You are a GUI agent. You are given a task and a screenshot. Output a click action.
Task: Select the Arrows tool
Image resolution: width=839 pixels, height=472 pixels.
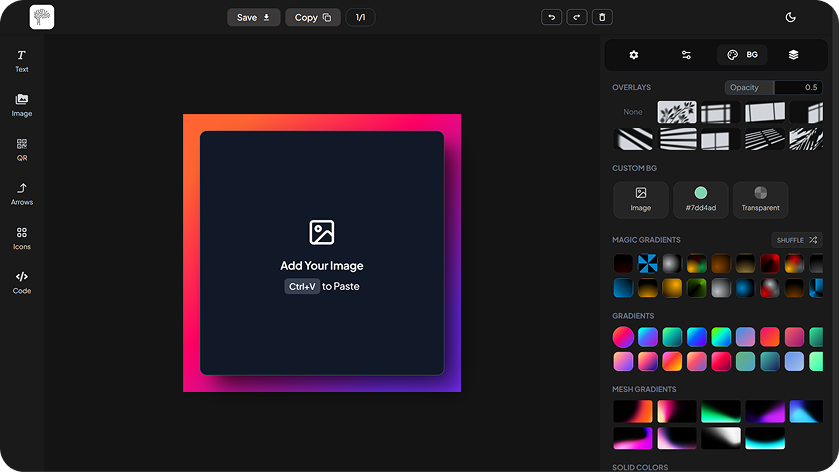[21, 194]
